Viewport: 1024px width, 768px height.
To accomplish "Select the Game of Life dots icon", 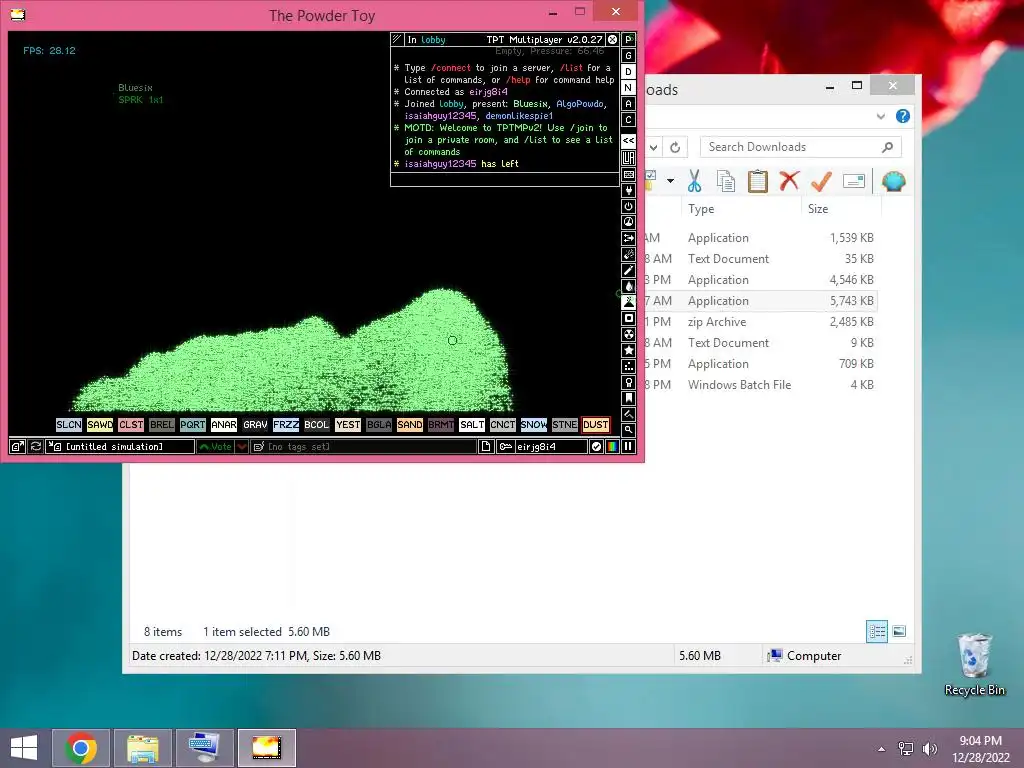I will pos(628,366).
